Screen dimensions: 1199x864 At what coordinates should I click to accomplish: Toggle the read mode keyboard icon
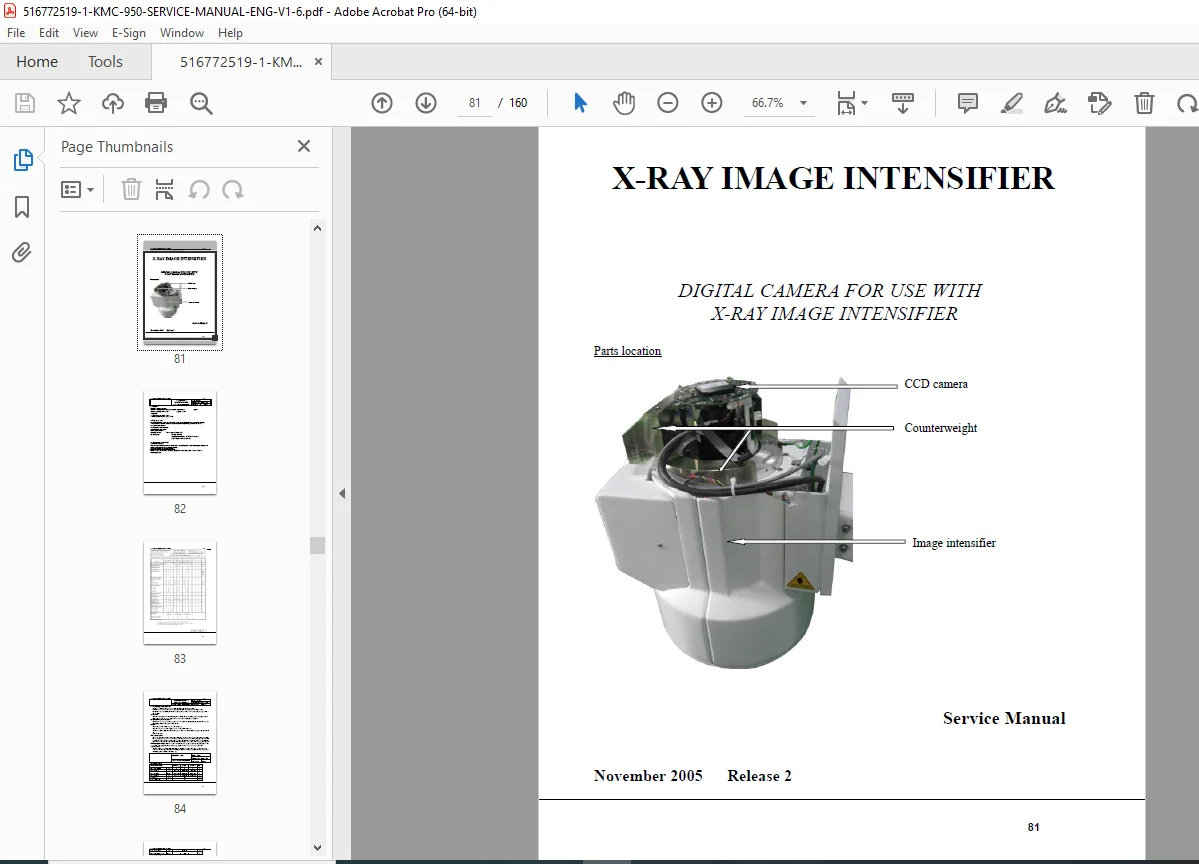pos(903,103)
